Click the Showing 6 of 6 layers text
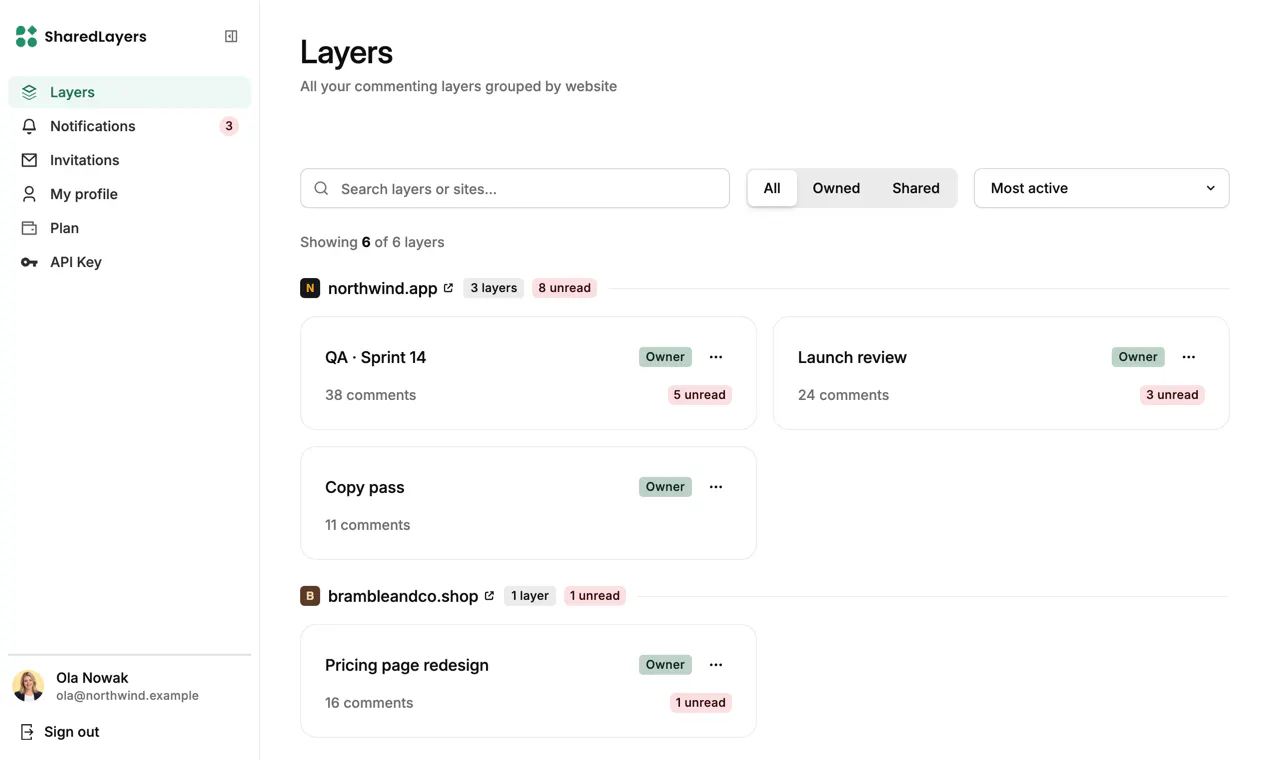This screenshot has width=1270, height=760. (372, 242)
